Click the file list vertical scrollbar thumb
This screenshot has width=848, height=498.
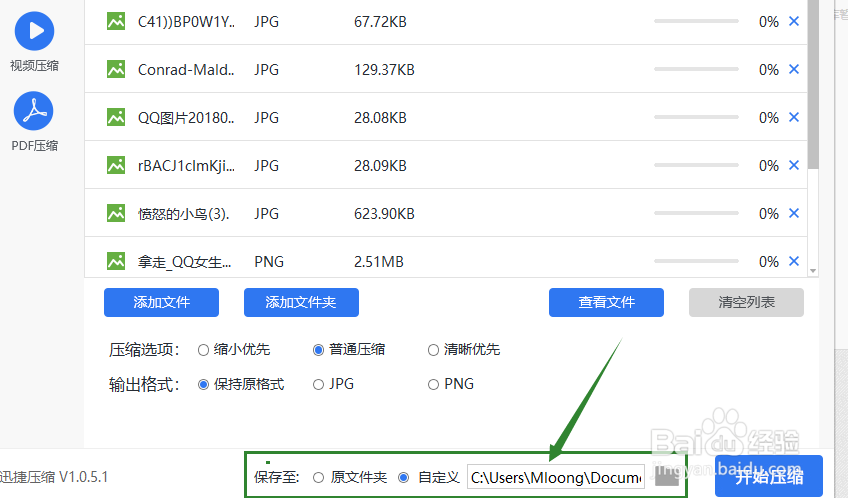point(813,84)
